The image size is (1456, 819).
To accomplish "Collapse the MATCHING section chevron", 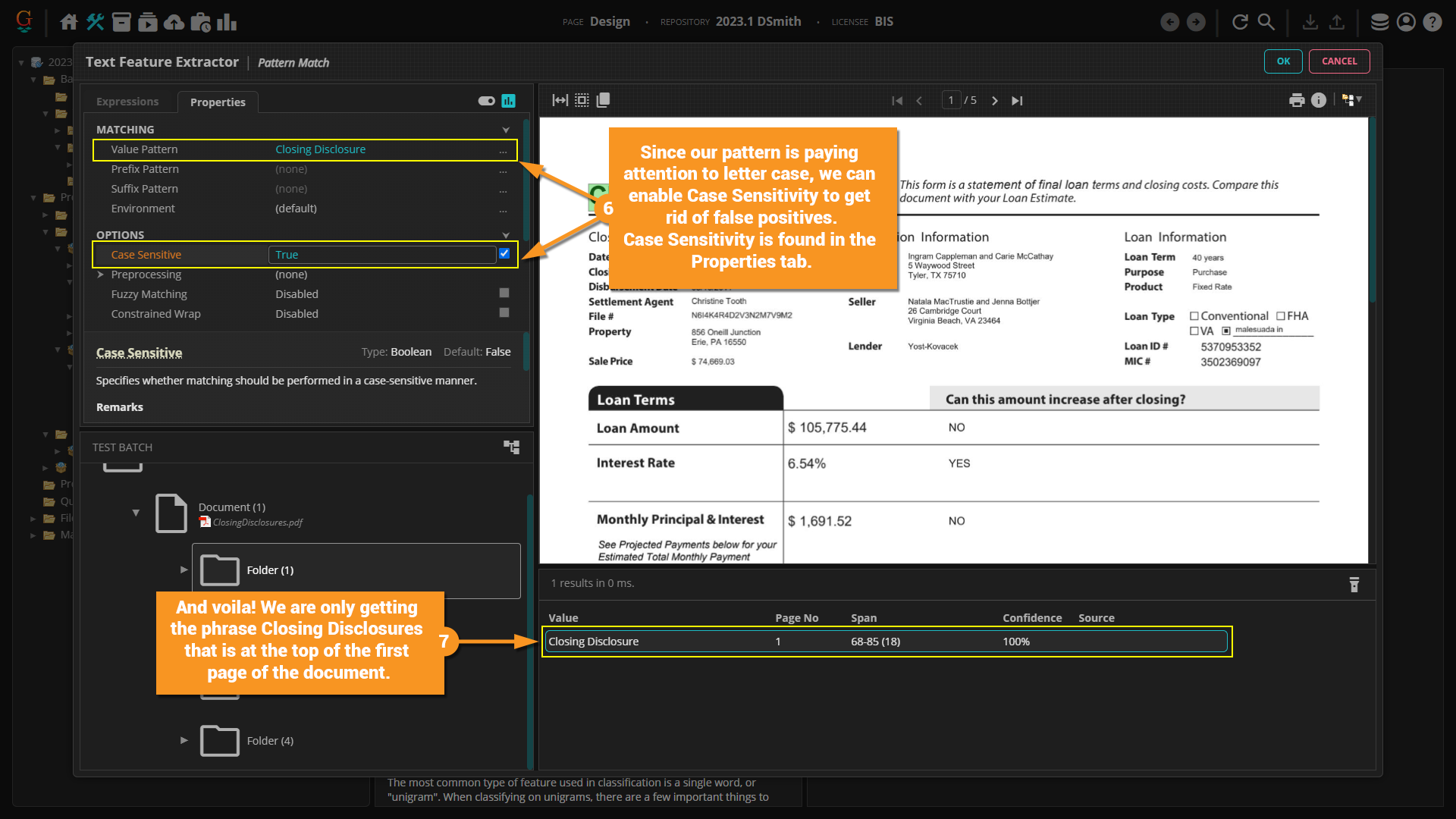I will click(x=506, y=130).
